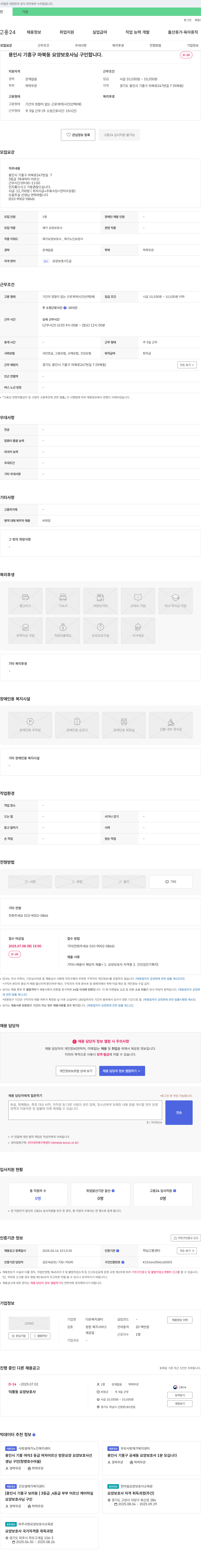The height and width of the screenshot is (1568, 201).
Task: Expand 채용 담당자 정보 열람하기
Action: pyautogui.click(x=122, y=1071)
